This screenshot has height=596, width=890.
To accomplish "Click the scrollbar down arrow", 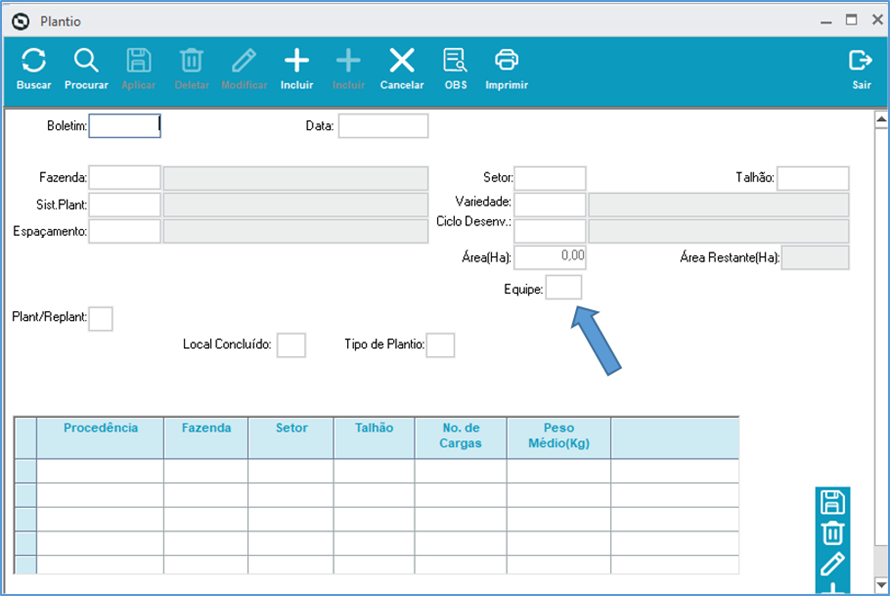I will [881, 584].
